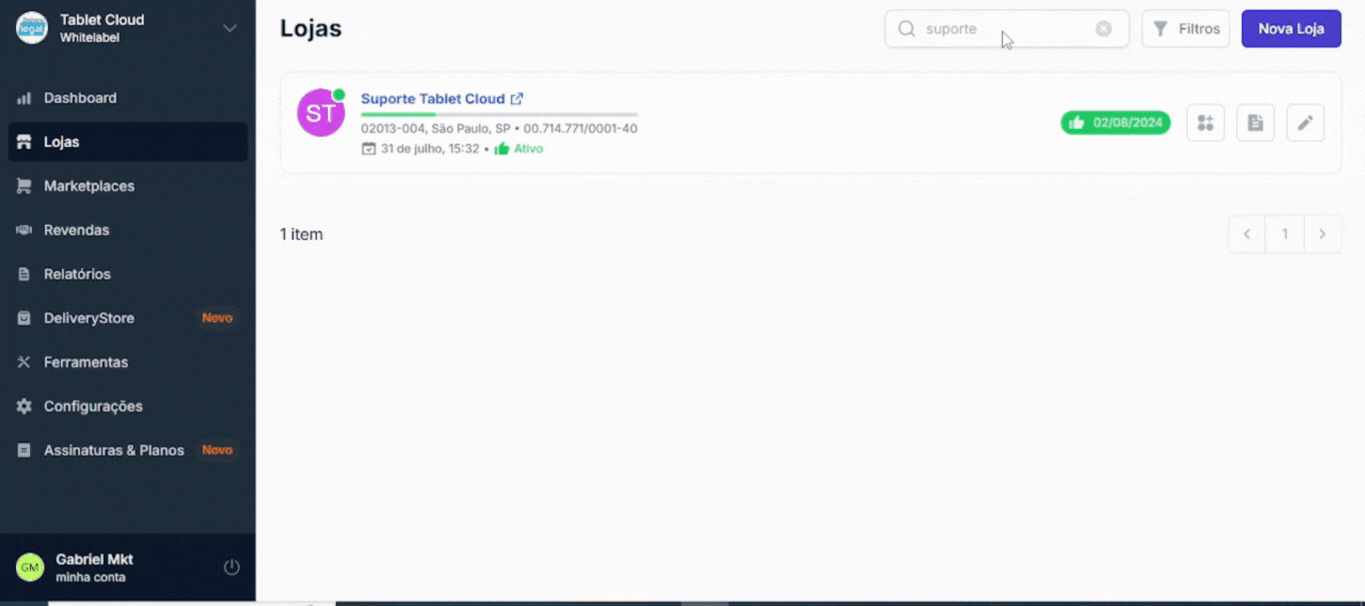
Task: Open Dashboard in the sidebar
Action: (80, 98)
